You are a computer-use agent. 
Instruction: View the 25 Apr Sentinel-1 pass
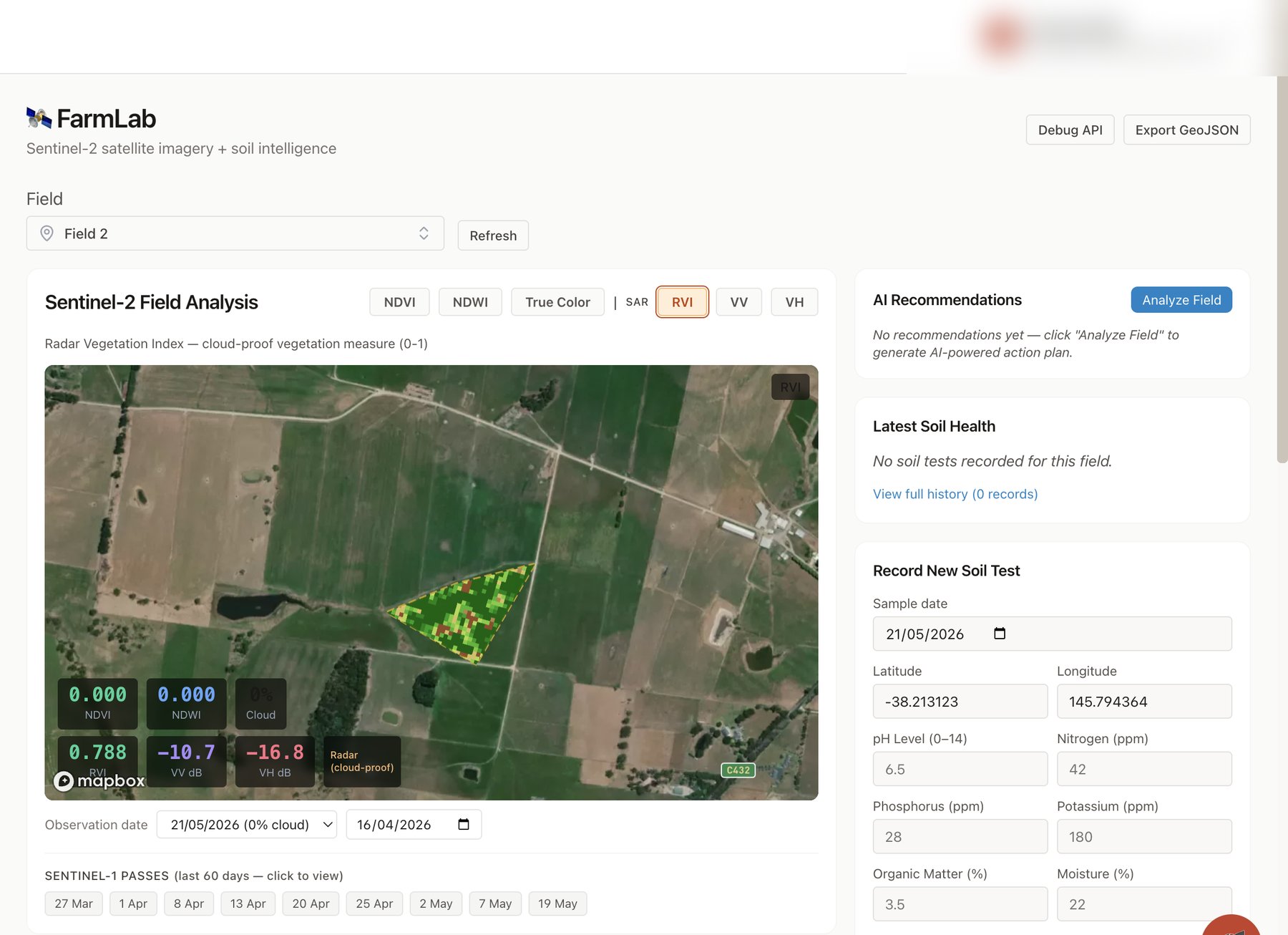tap(374, 903)
